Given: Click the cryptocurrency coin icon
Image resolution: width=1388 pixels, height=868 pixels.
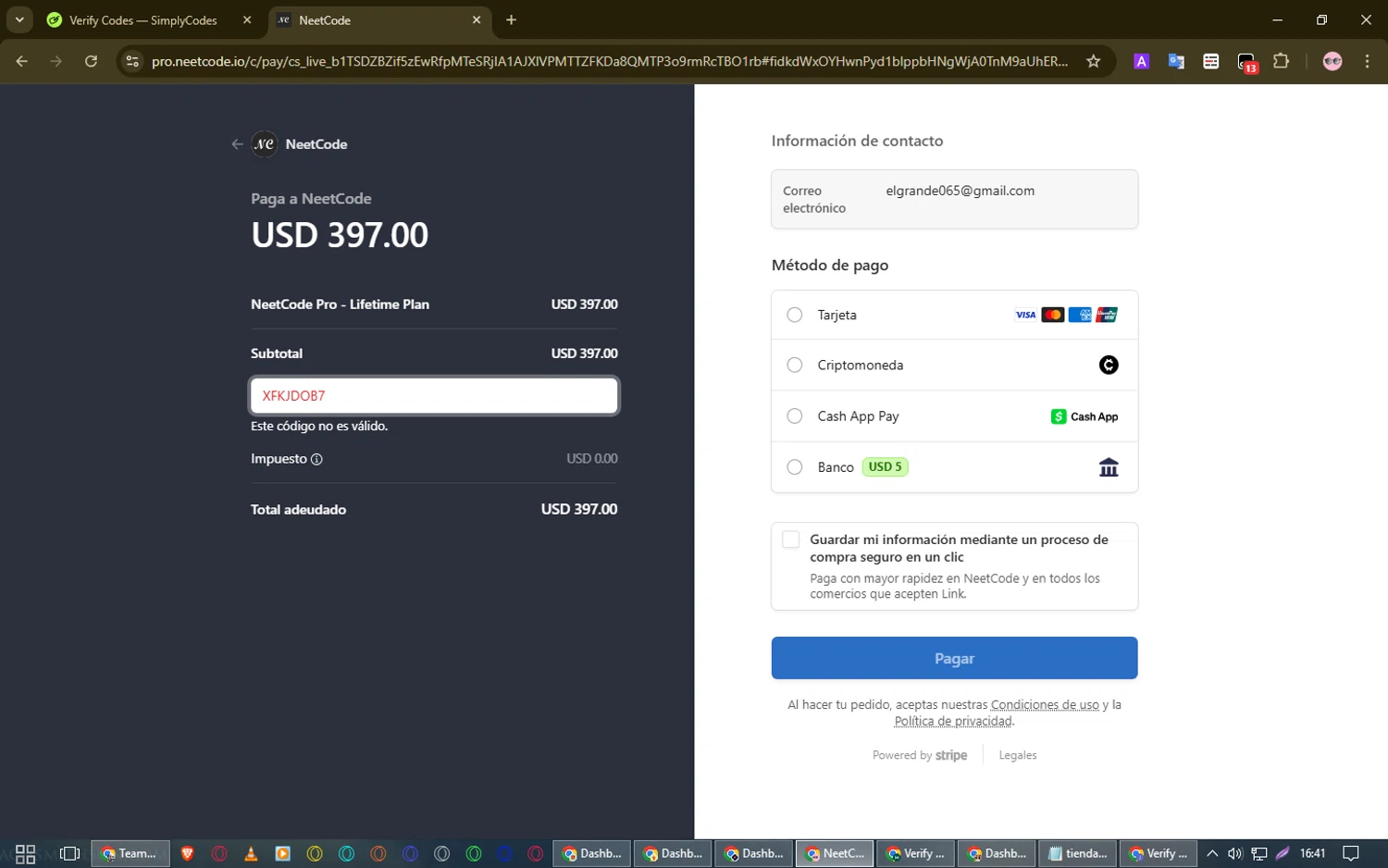Looking at the screenshot, I should [1109, 365].
